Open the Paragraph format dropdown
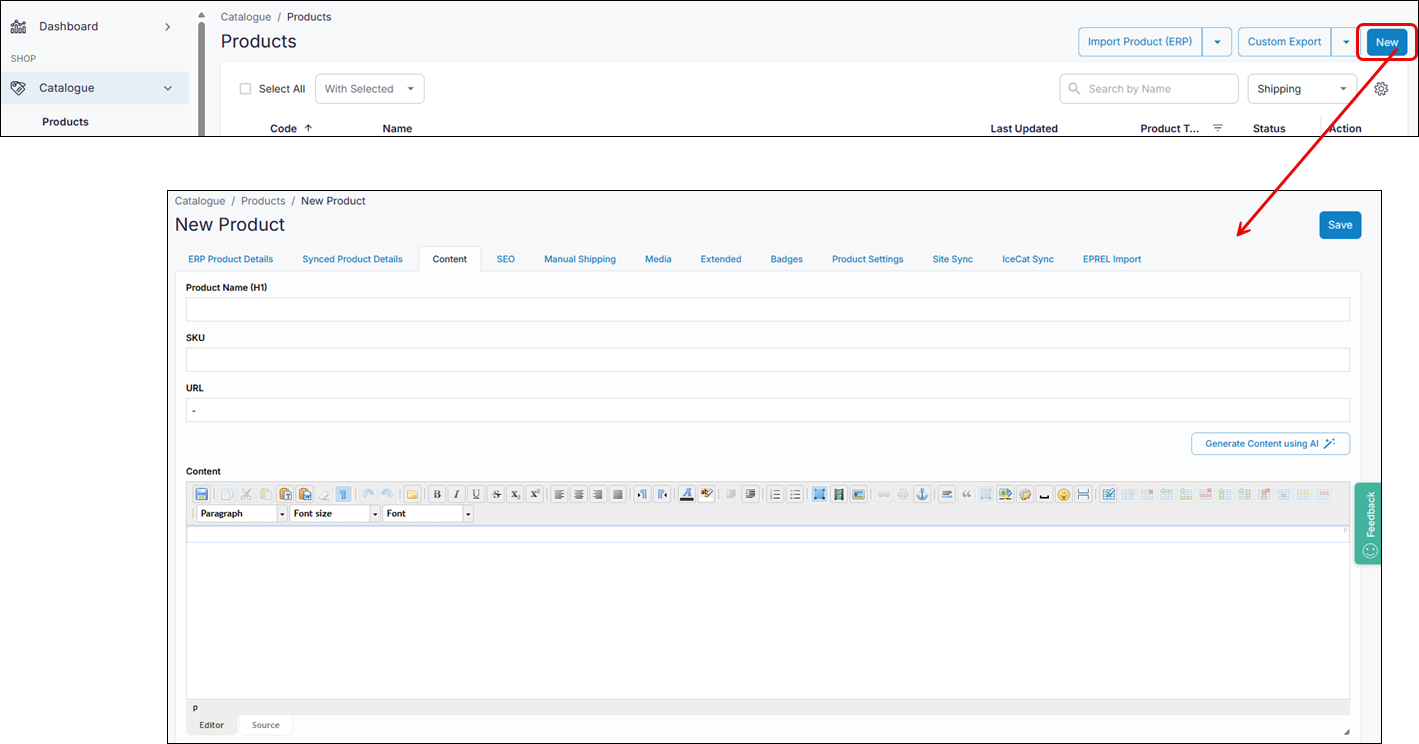 [242, 513]
